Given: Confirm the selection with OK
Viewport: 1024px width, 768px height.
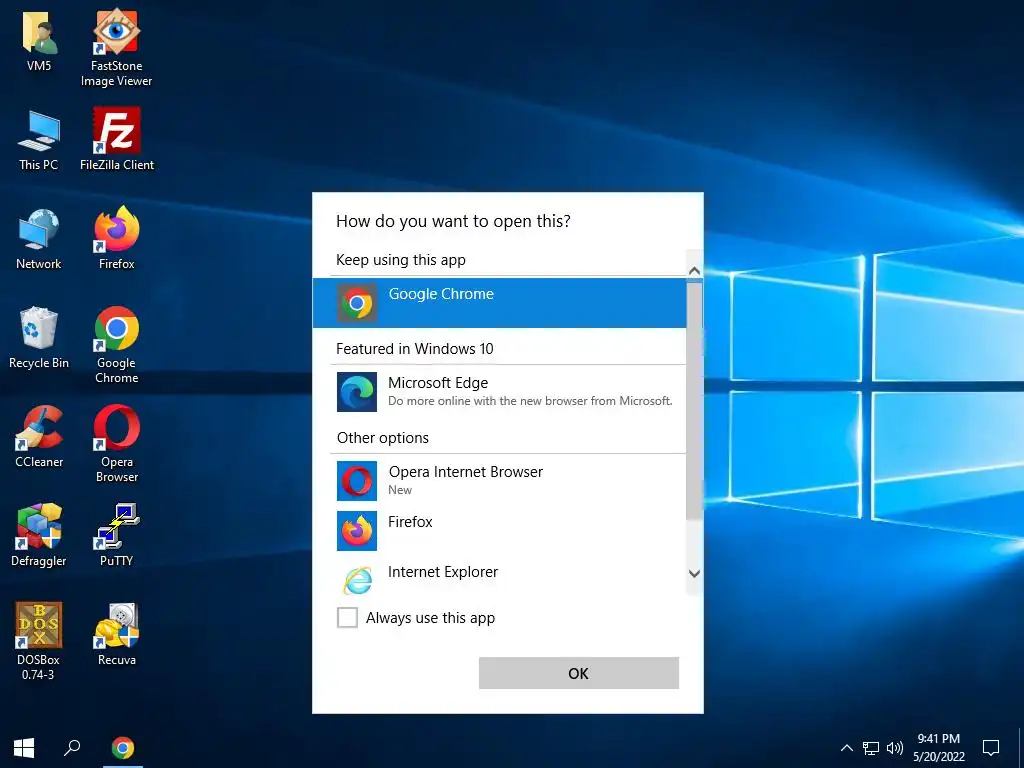Looking at the screenshot, I should tap(579, 673).
